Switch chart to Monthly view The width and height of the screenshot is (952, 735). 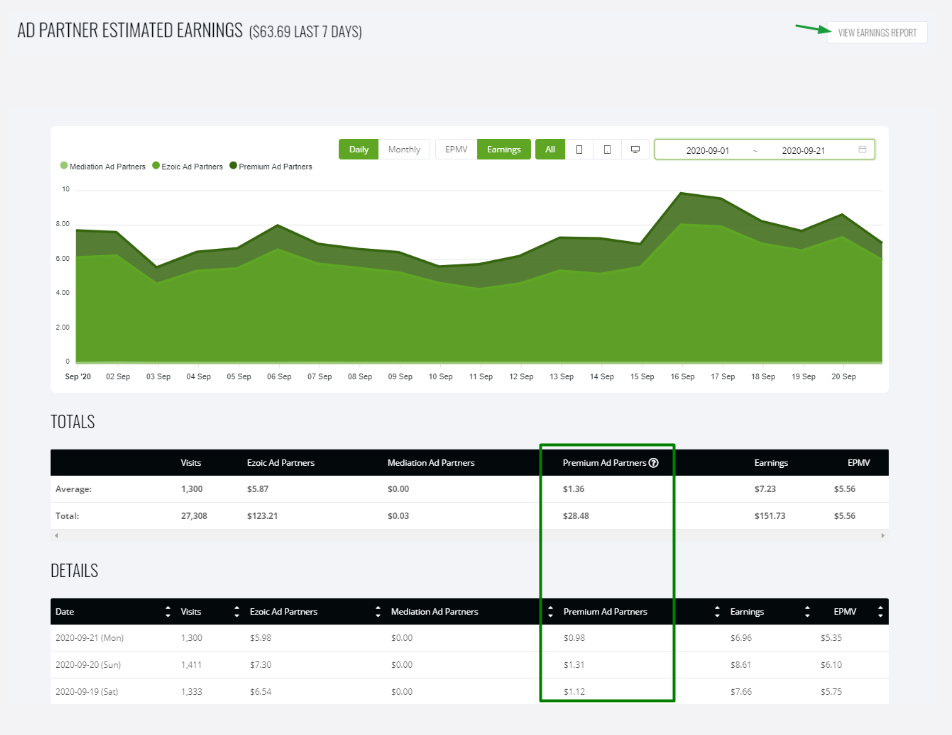[x=404, y=150]
